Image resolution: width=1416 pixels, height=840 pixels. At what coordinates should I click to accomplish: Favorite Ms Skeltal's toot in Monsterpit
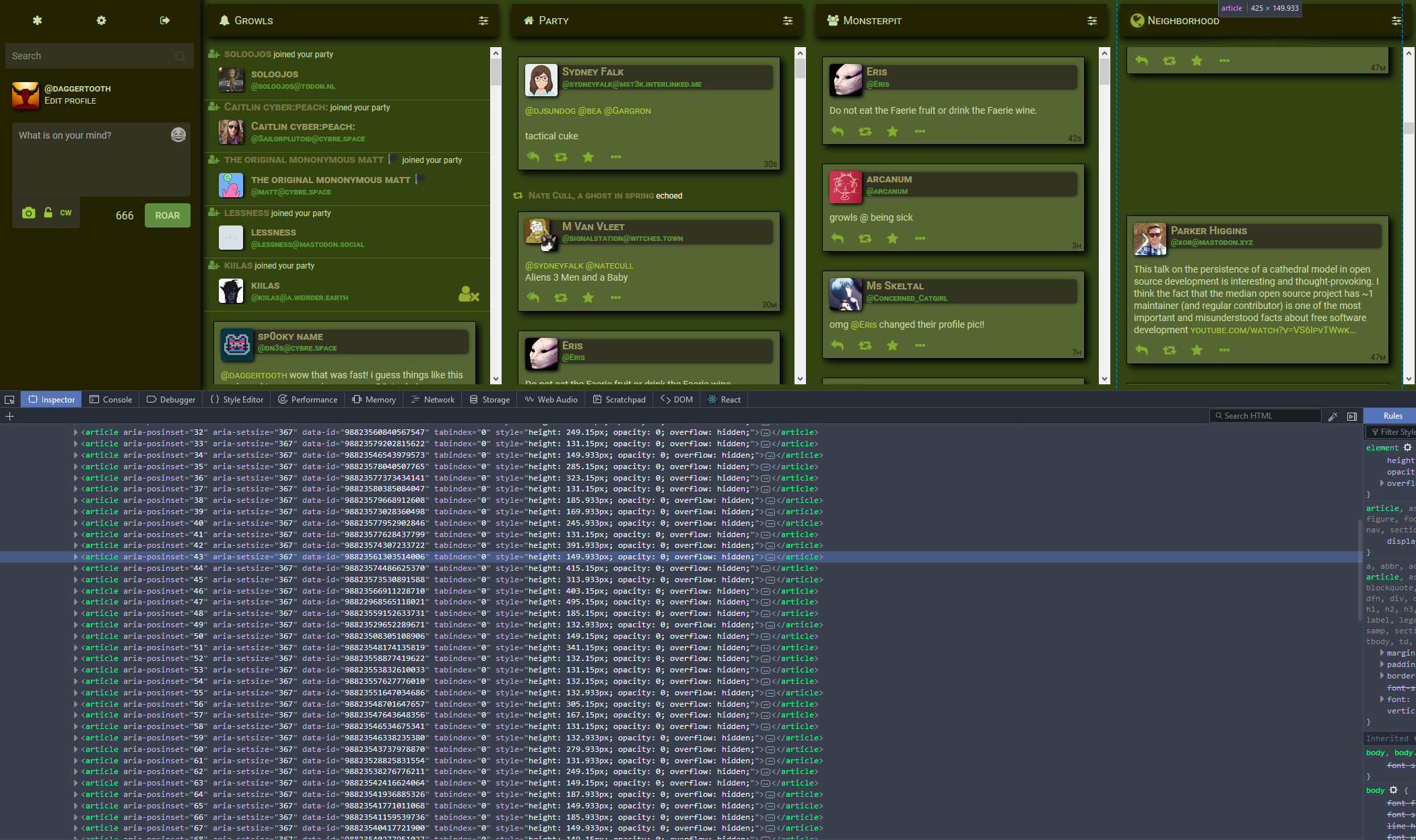892,345
